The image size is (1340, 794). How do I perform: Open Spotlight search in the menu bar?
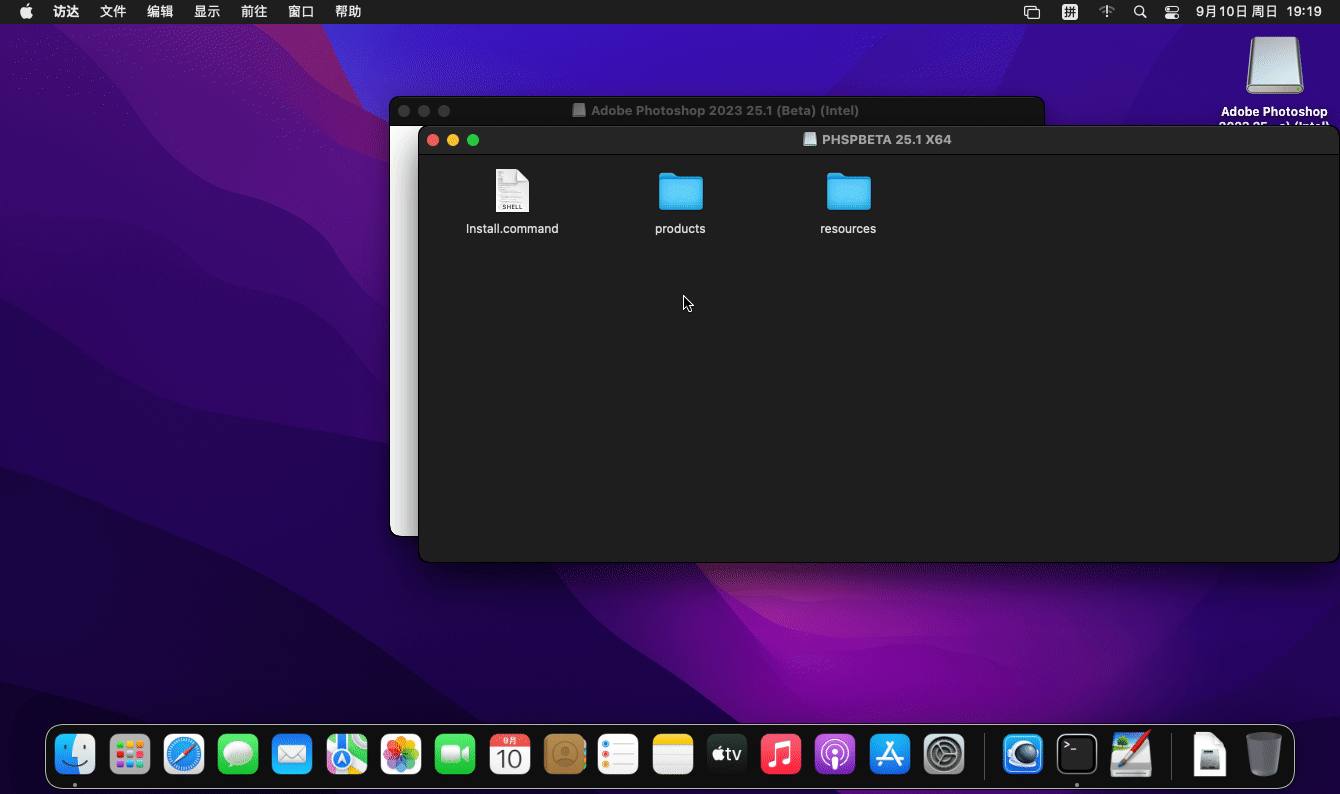pos(1140,12)
